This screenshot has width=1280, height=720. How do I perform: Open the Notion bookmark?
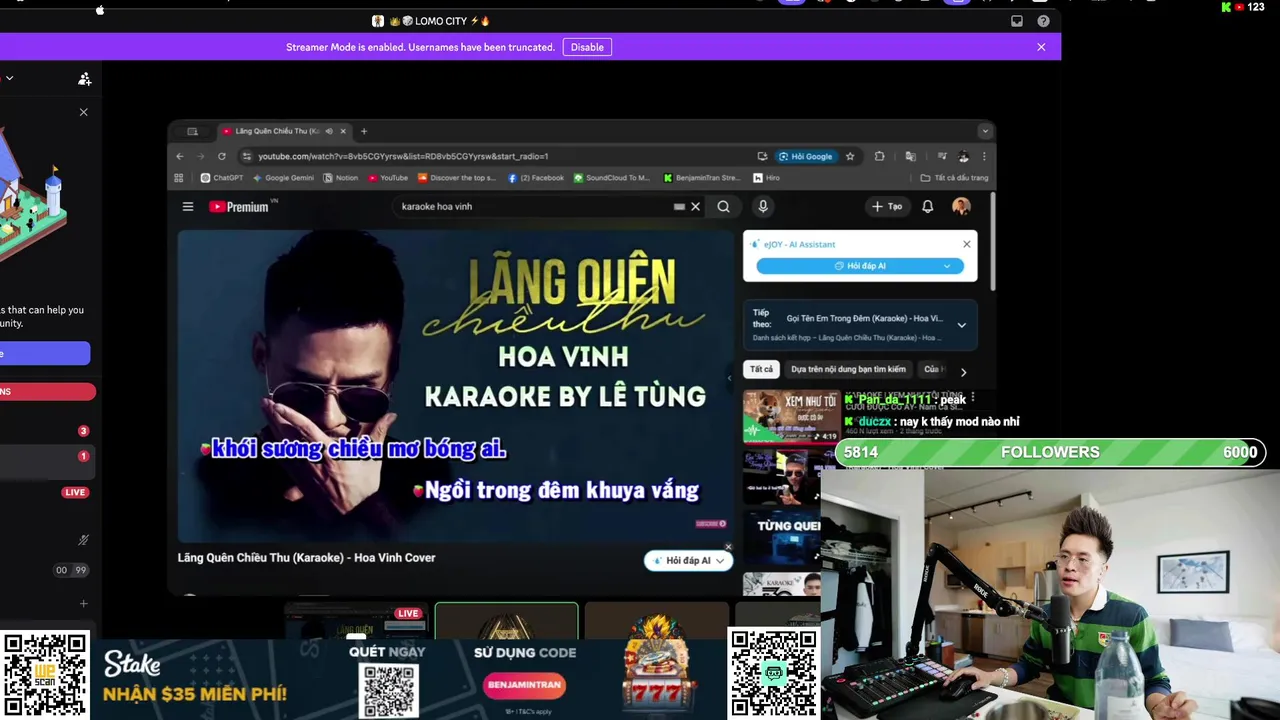click(x=341, y=178)
